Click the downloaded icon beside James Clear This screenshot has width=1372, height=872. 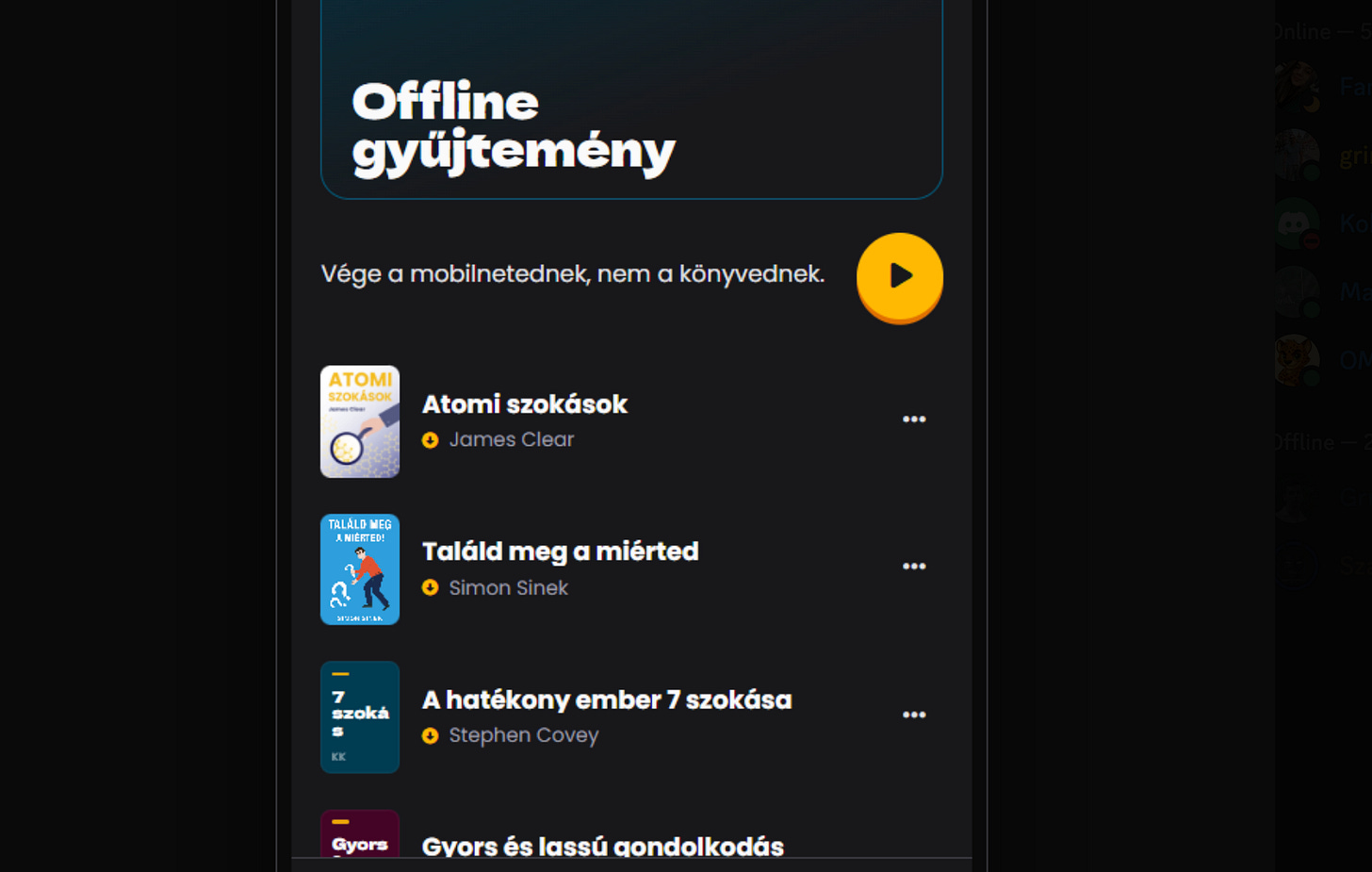(431, 440)
